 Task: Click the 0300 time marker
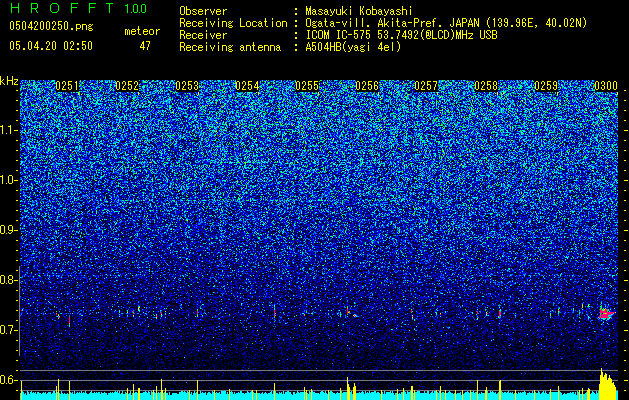[x=606, y=86]
